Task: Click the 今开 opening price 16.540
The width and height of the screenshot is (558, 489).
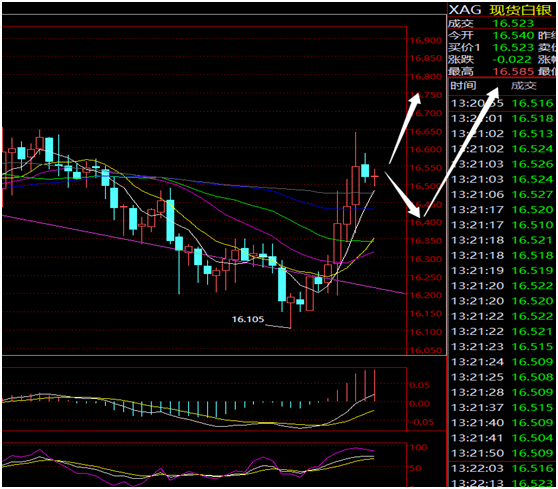Action: (x=513, y=35)
